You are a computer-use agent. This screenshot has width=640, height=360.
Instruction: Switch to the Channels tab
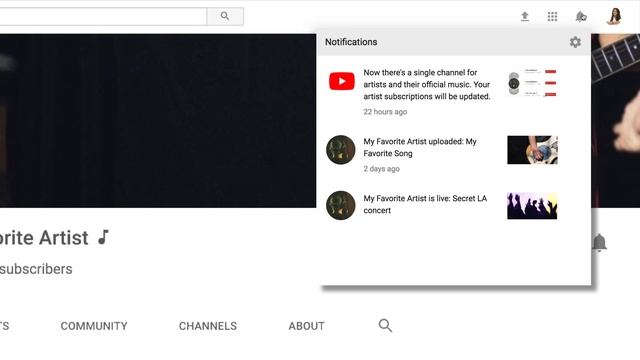[208, 326]
